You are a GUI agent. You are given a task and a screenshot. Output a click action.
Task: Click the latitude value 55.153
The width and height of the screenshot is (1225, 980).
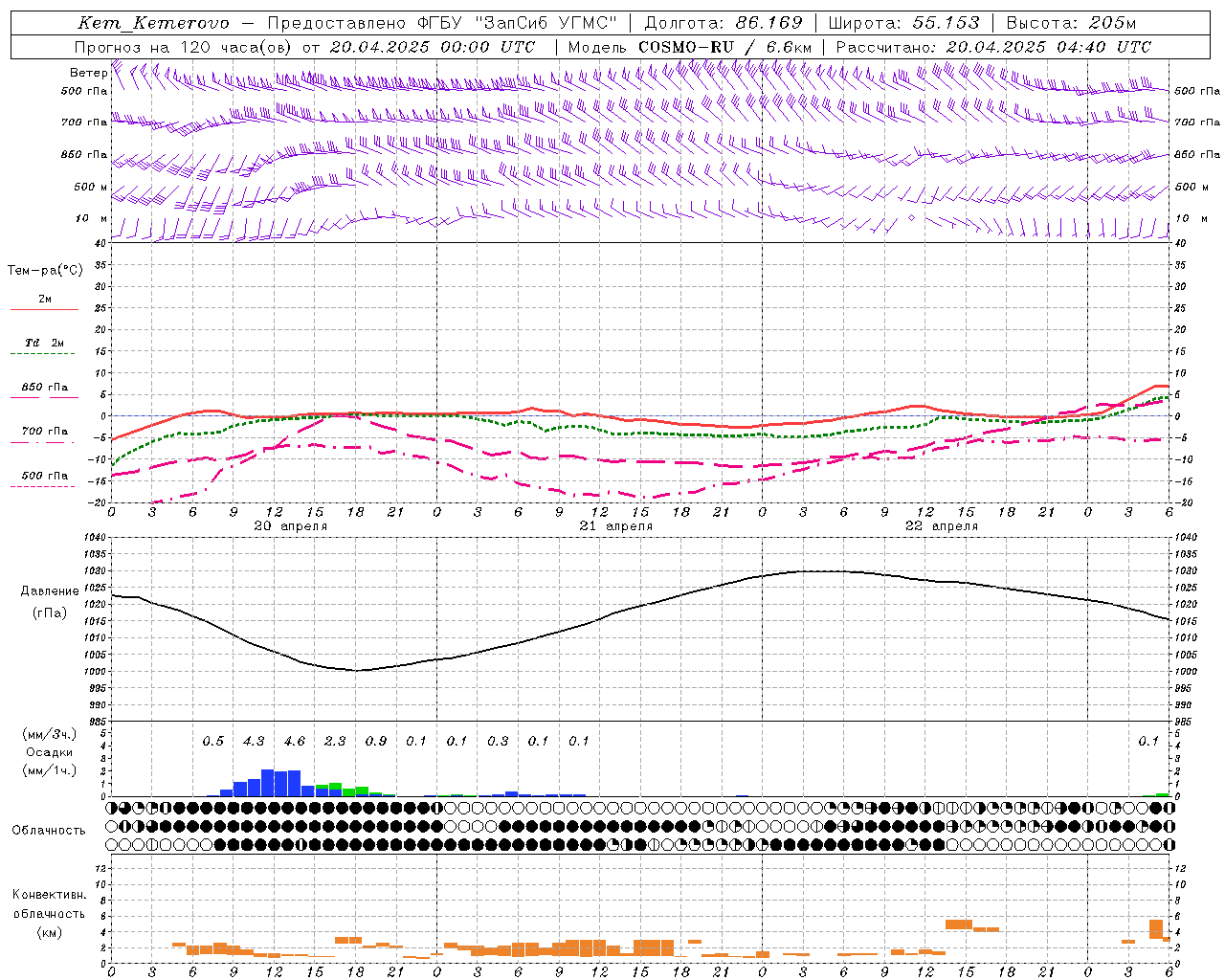point(946,23)
